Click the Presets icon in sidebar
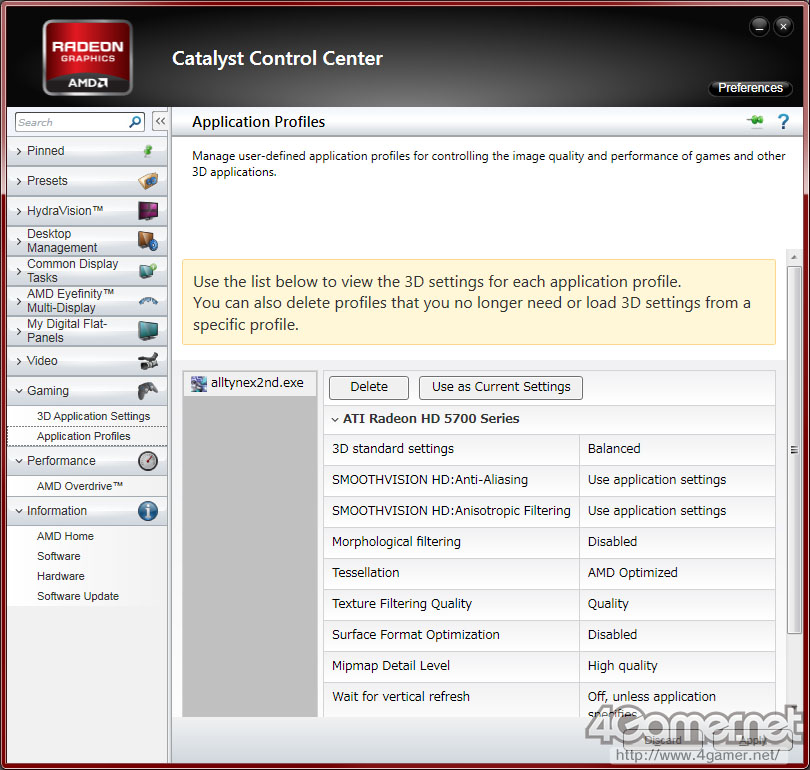Screen dimensions: 810x770 click(x=147, y=181)
